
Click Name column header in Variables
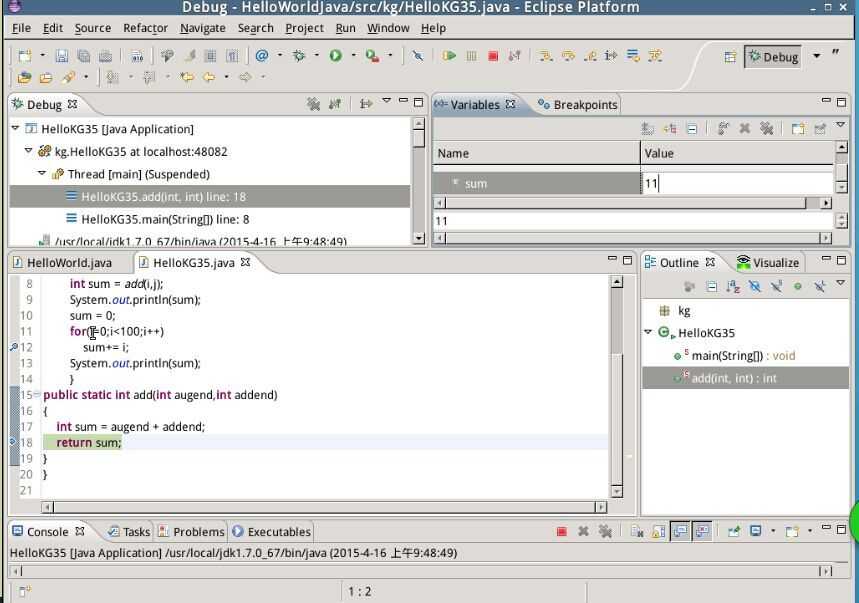536,153
